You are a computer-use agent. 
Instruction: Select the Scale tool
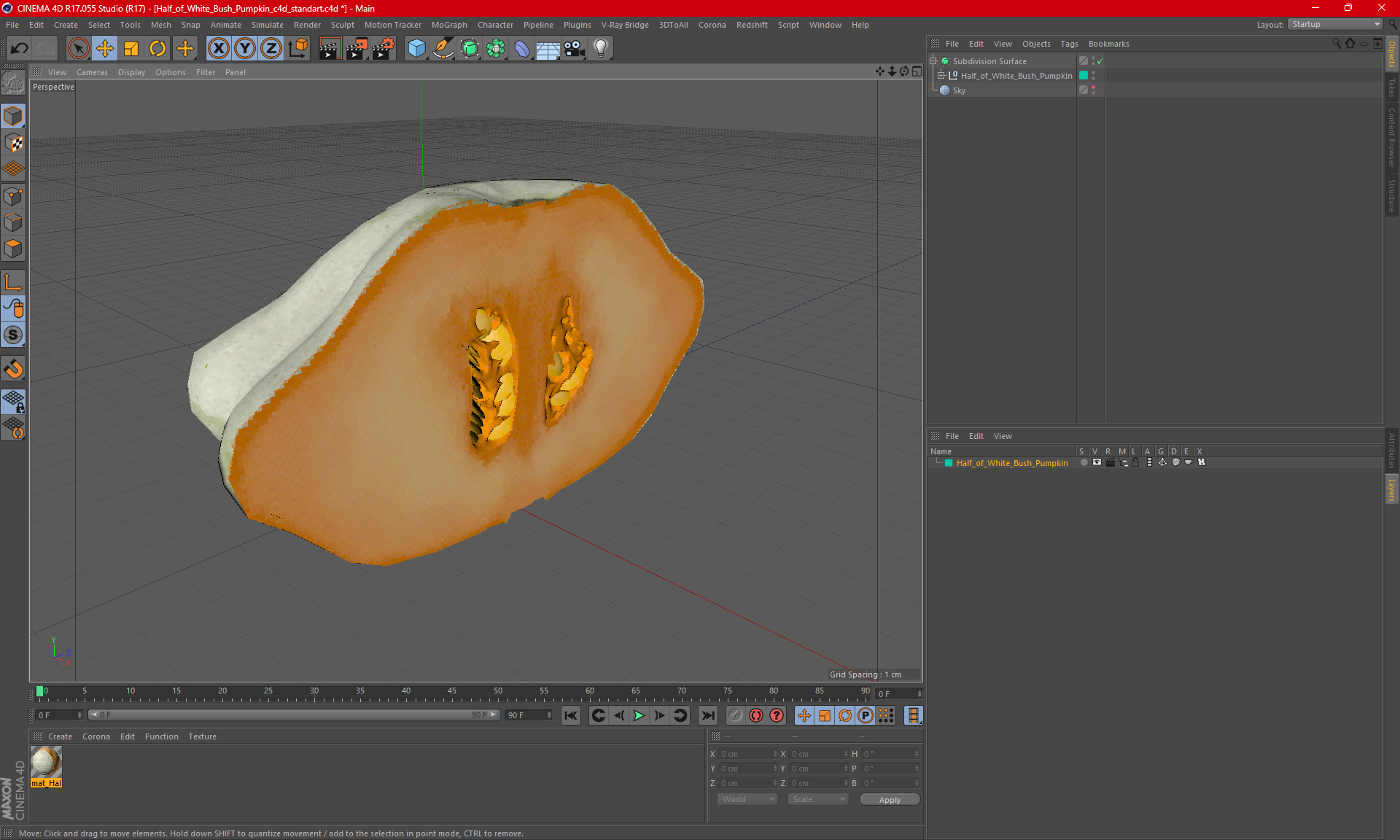pos(131,49)
